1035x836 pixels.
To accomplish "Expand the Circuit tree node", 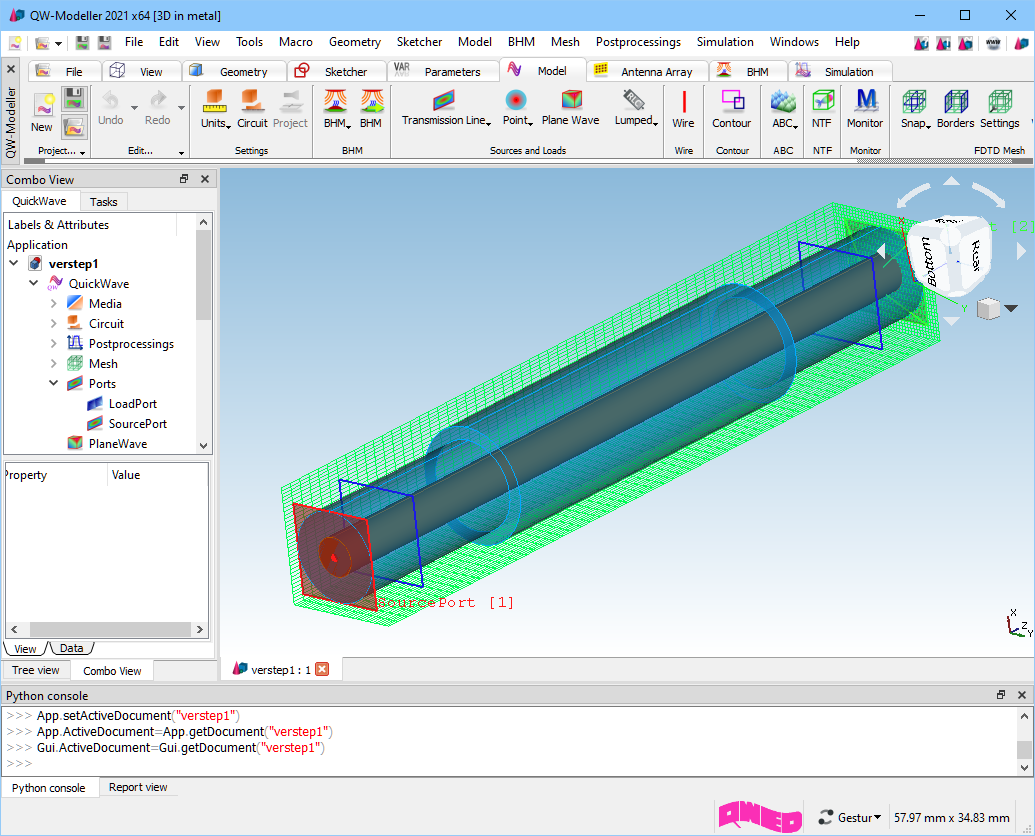I will tap(53, 323).
